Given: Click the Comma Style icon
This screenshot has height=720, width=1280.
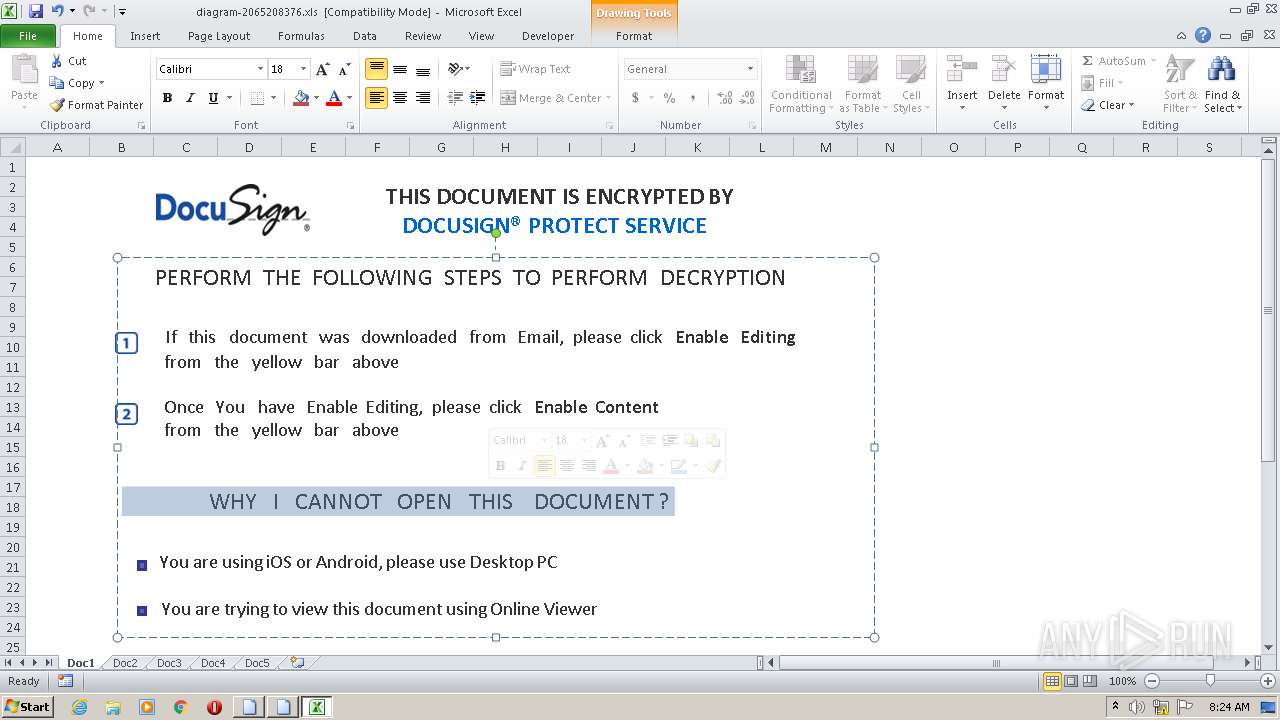Looking at the screenshot, I should pyautogui.click(x=692, y=98).
